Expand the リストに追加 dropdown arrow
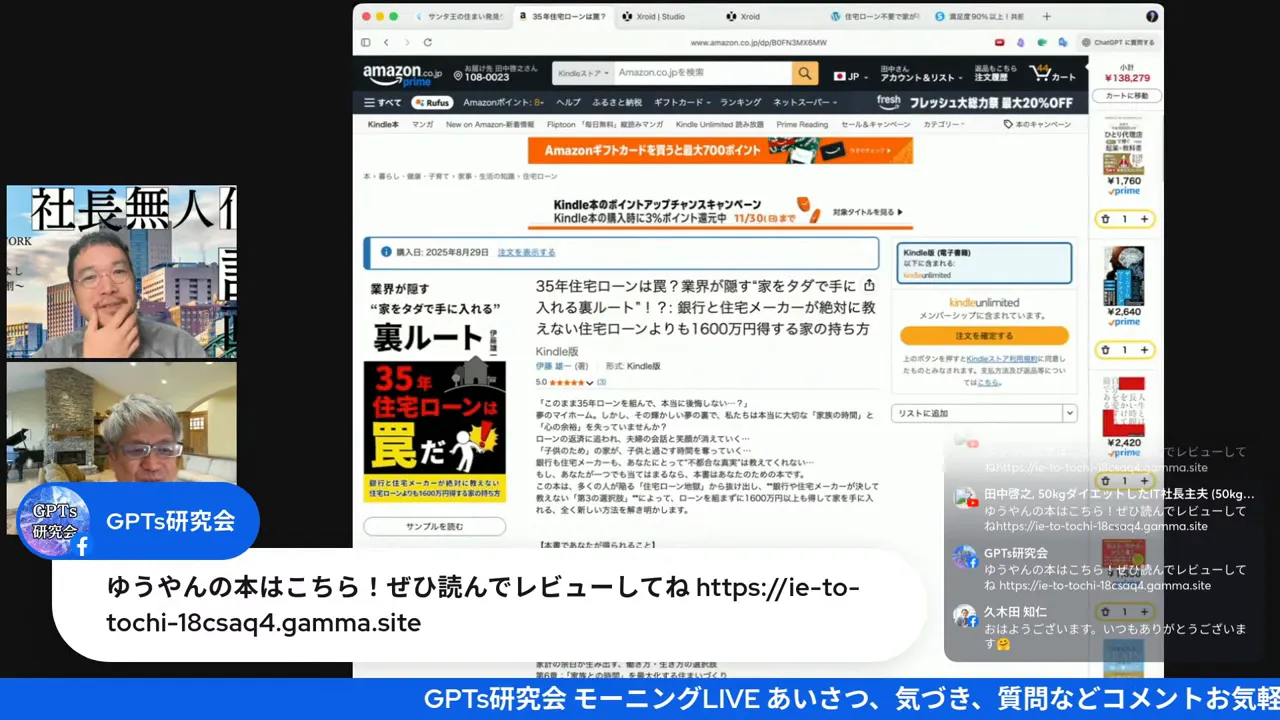The image size is (1280, 720). (x=1069, y=412)
